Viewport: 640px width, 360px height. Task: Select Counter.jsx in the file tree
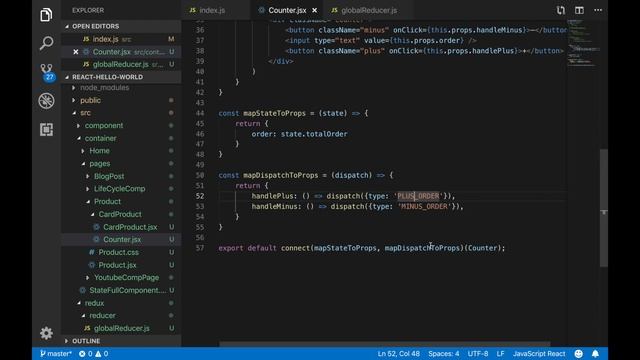click(x=122, y=240)
